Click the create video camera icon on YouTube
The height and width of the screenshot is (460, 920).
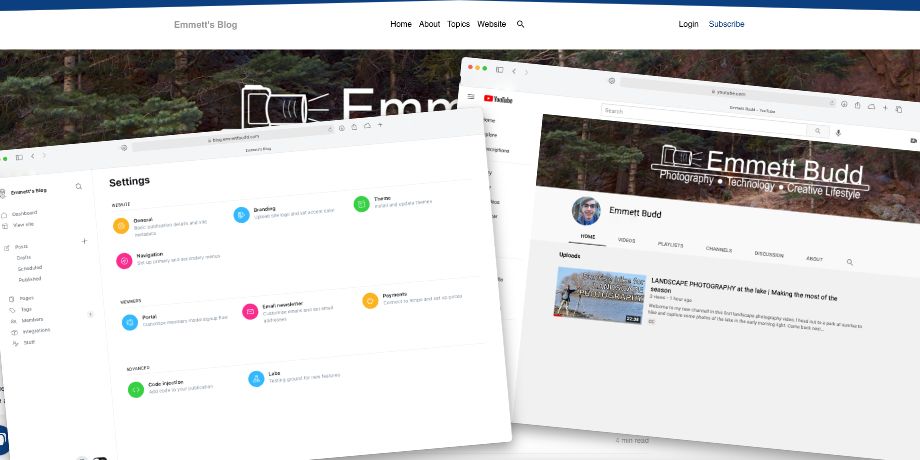[914, 141]
